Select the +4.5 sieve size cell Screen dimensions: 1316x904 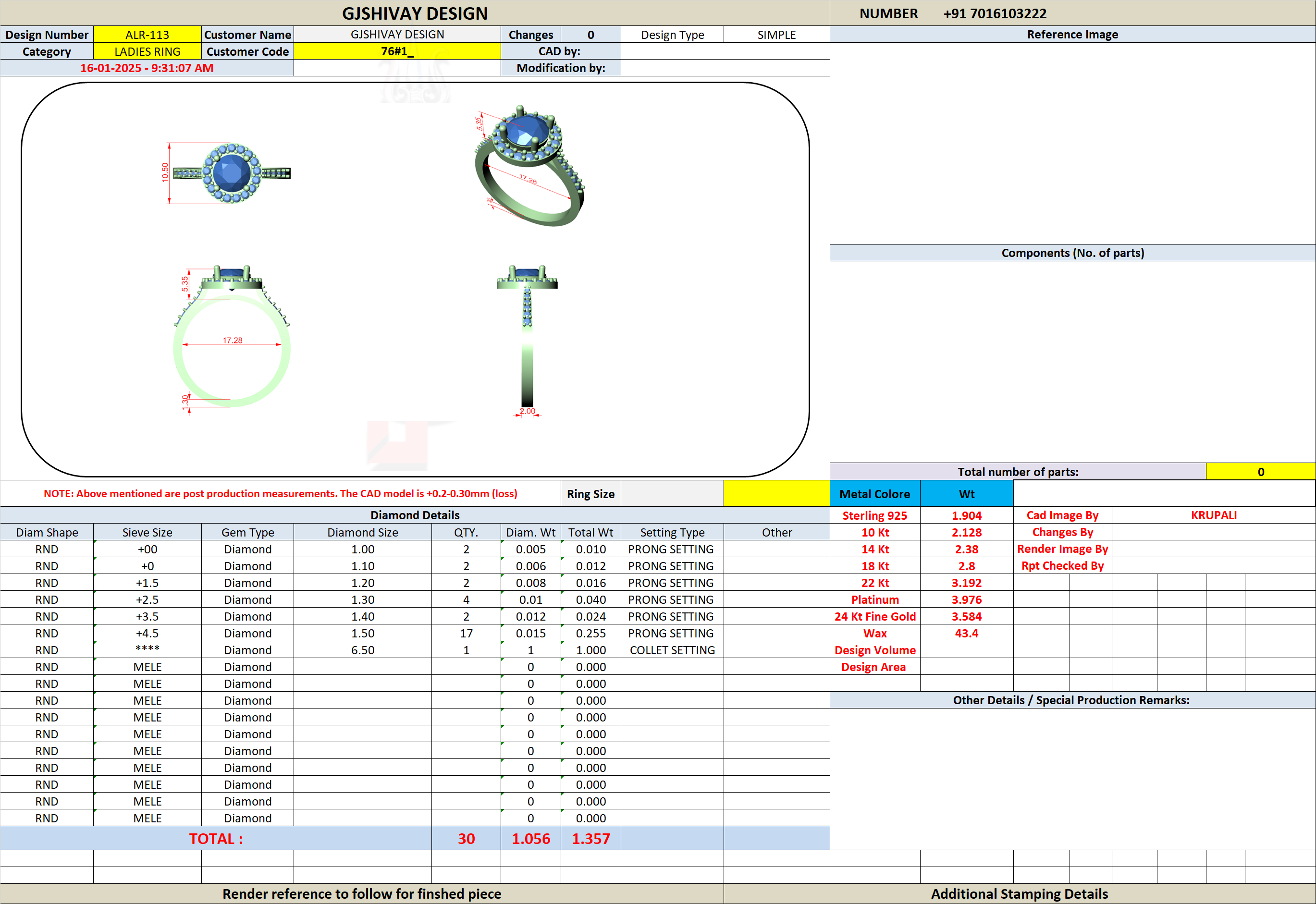(148, 633)
